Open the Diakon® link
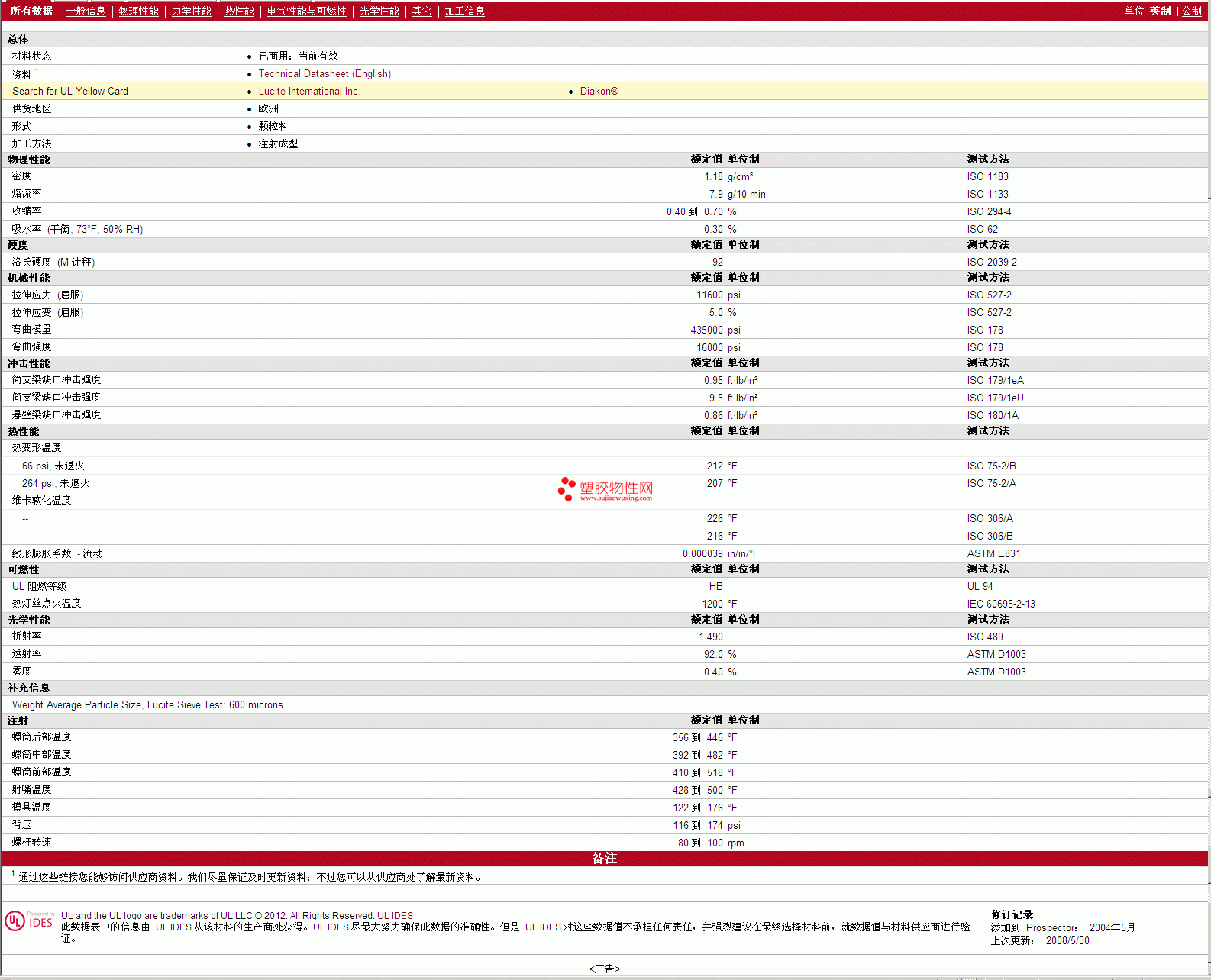Image resolution: width=1211 pixels, height=980 pixels. (x=599, y=92)
